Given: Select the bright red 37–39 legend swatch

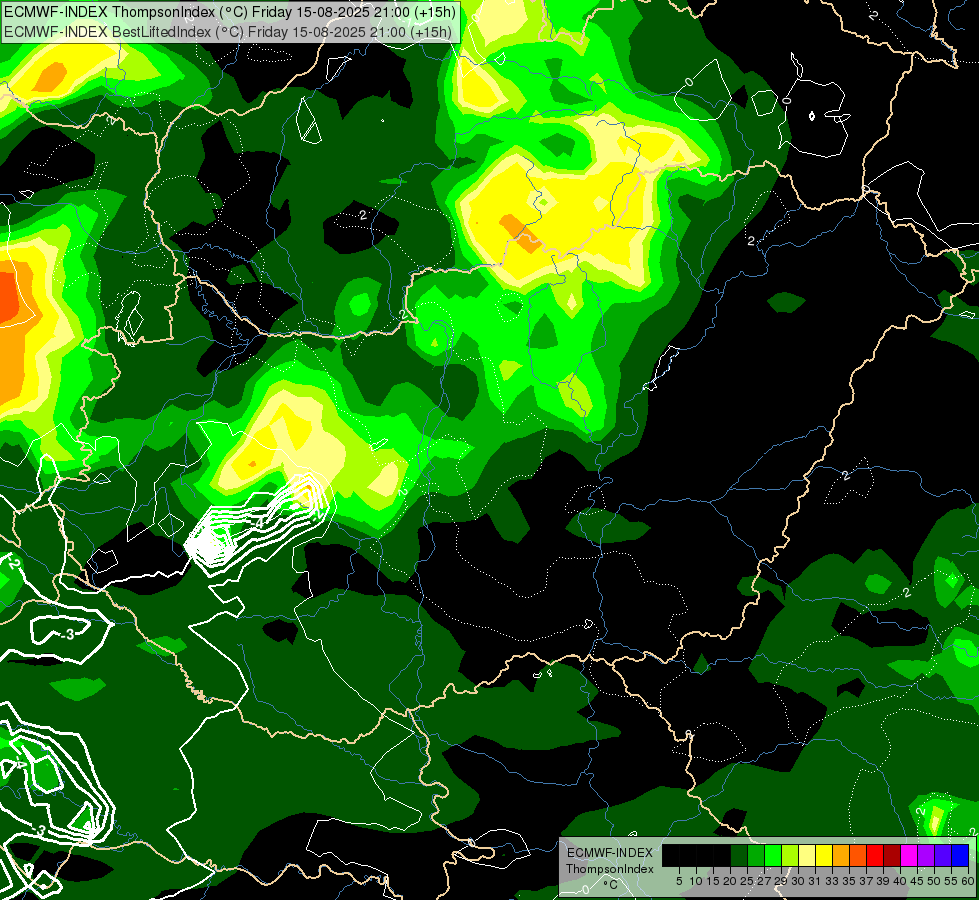Looking at the screenshot, I should pyautogui.click(x=875, y=856).
